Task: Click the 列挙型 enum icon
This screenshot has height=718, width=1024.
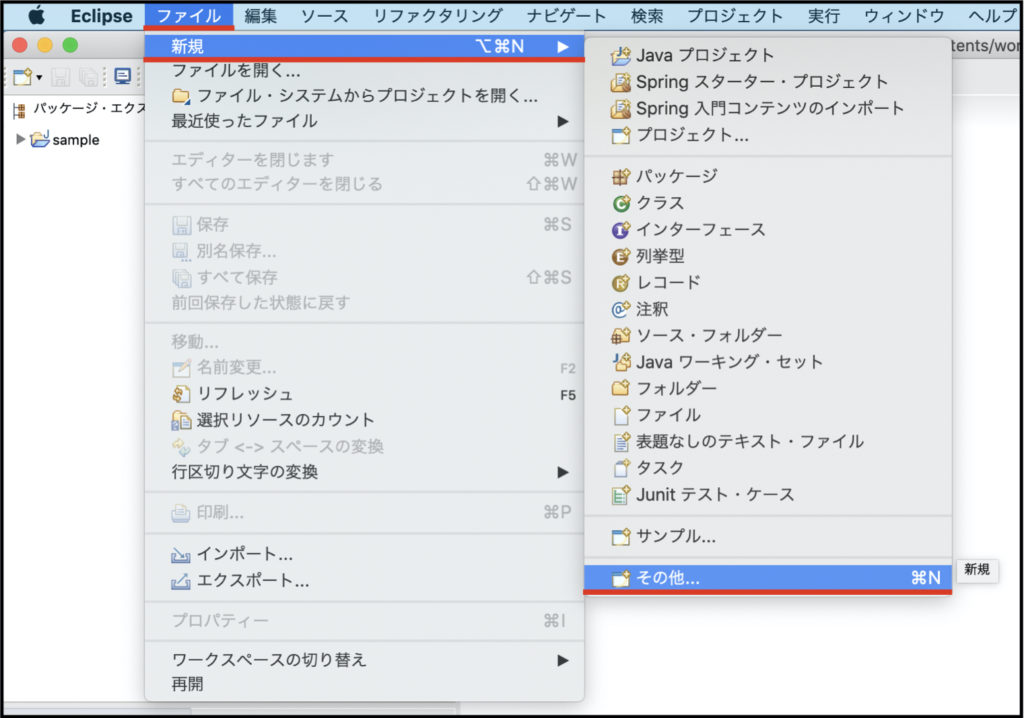Action: click(x=620, y=256)
